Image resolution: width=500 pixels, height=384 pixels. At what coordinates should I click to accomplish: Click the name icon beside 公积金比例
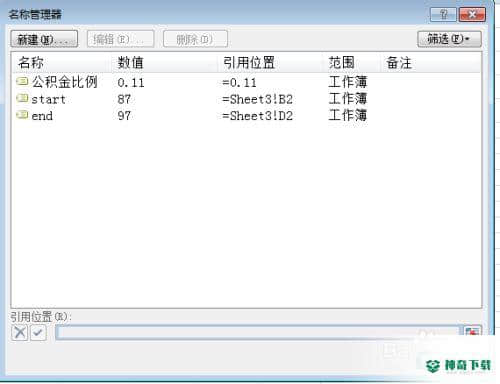coord(22,81)
